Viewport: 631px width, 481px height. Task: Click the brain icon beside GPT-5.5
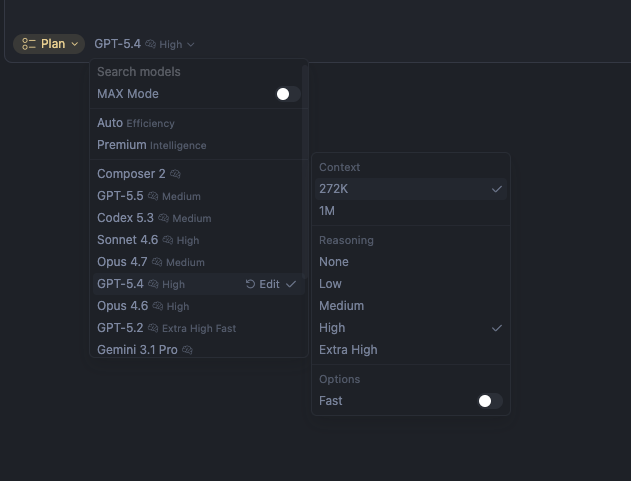tap(153, 196)
